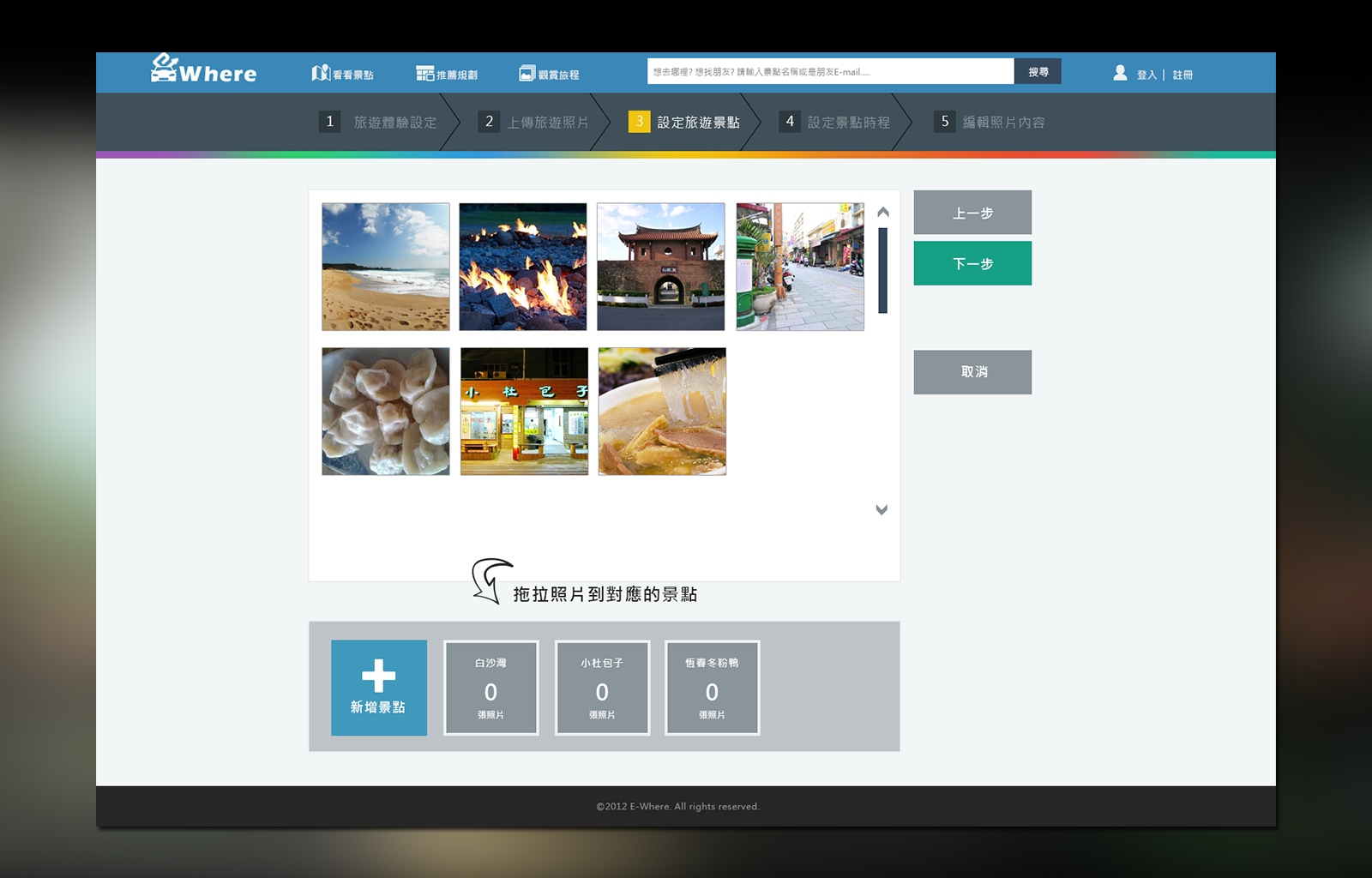Click the photo gallery scrollbar handle
This screenshot has height=878, width=1372.
coord(882,270)
